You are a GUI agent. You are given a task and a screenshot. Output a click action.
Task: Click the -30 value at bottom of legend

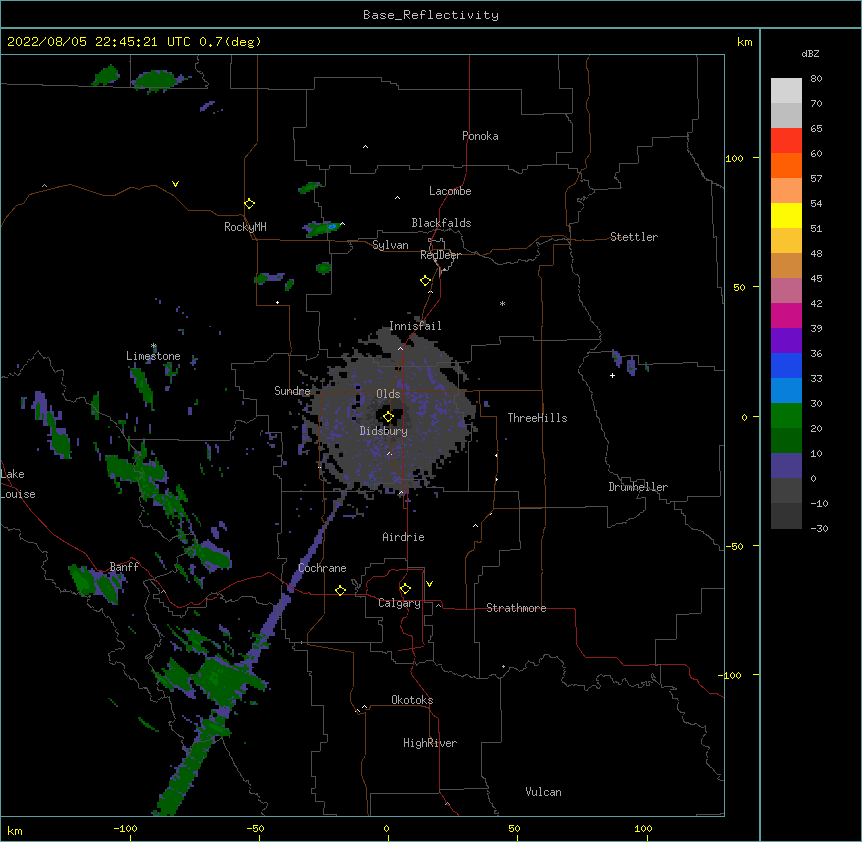(819, 529)
